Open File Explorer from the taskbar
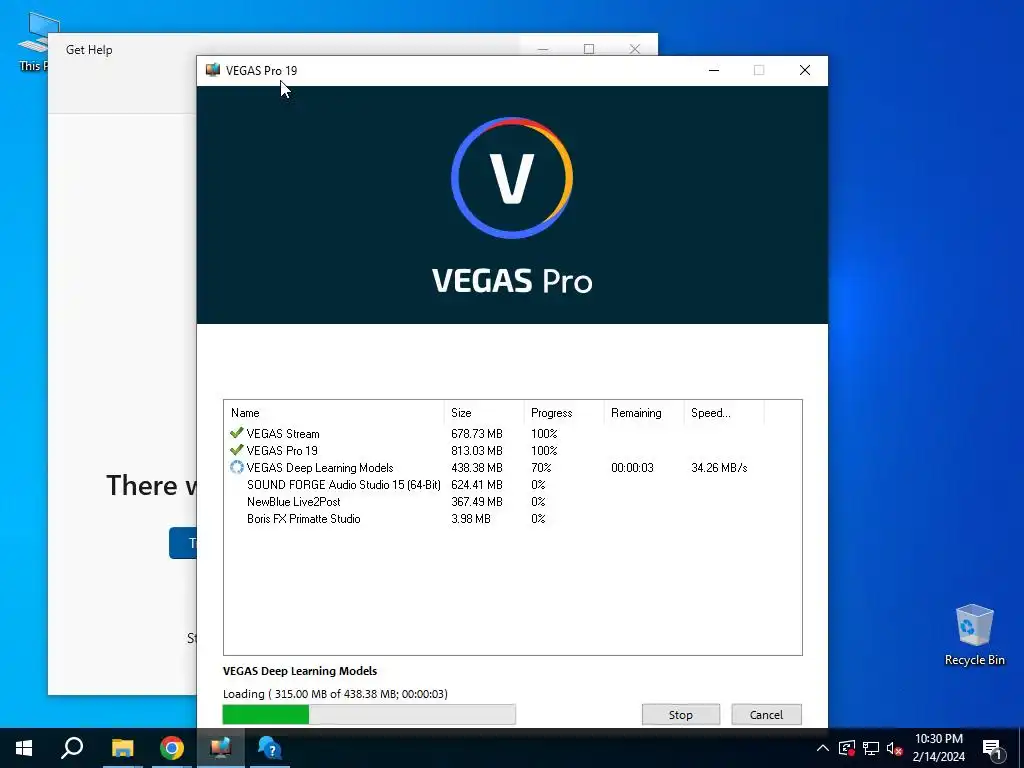Screen dimensions: 1024x768 tap(122, 748)
